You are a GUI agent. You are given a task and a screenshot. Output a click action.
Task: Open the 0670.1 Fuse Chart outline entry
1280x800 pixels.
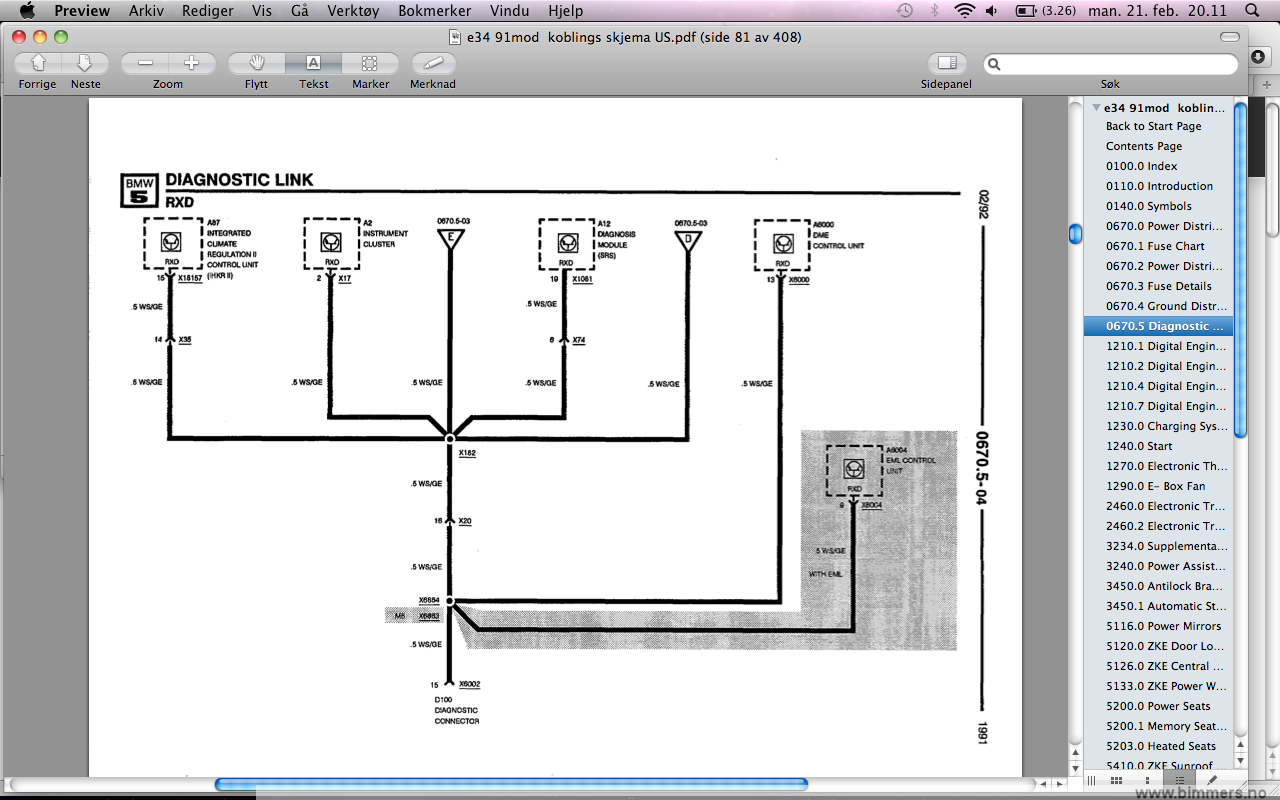tap(1155, 246)
